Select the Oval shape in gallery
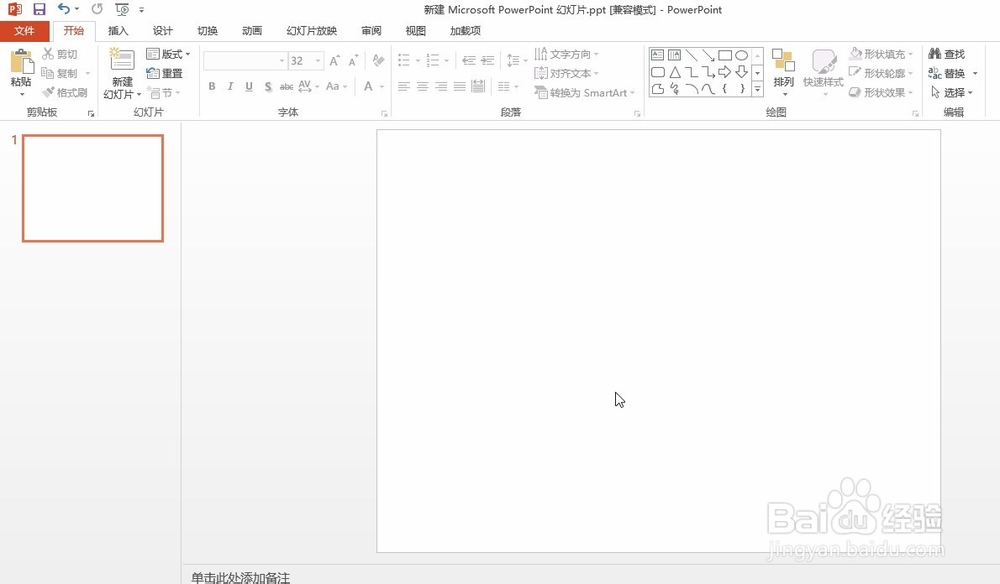 (741, 55)
